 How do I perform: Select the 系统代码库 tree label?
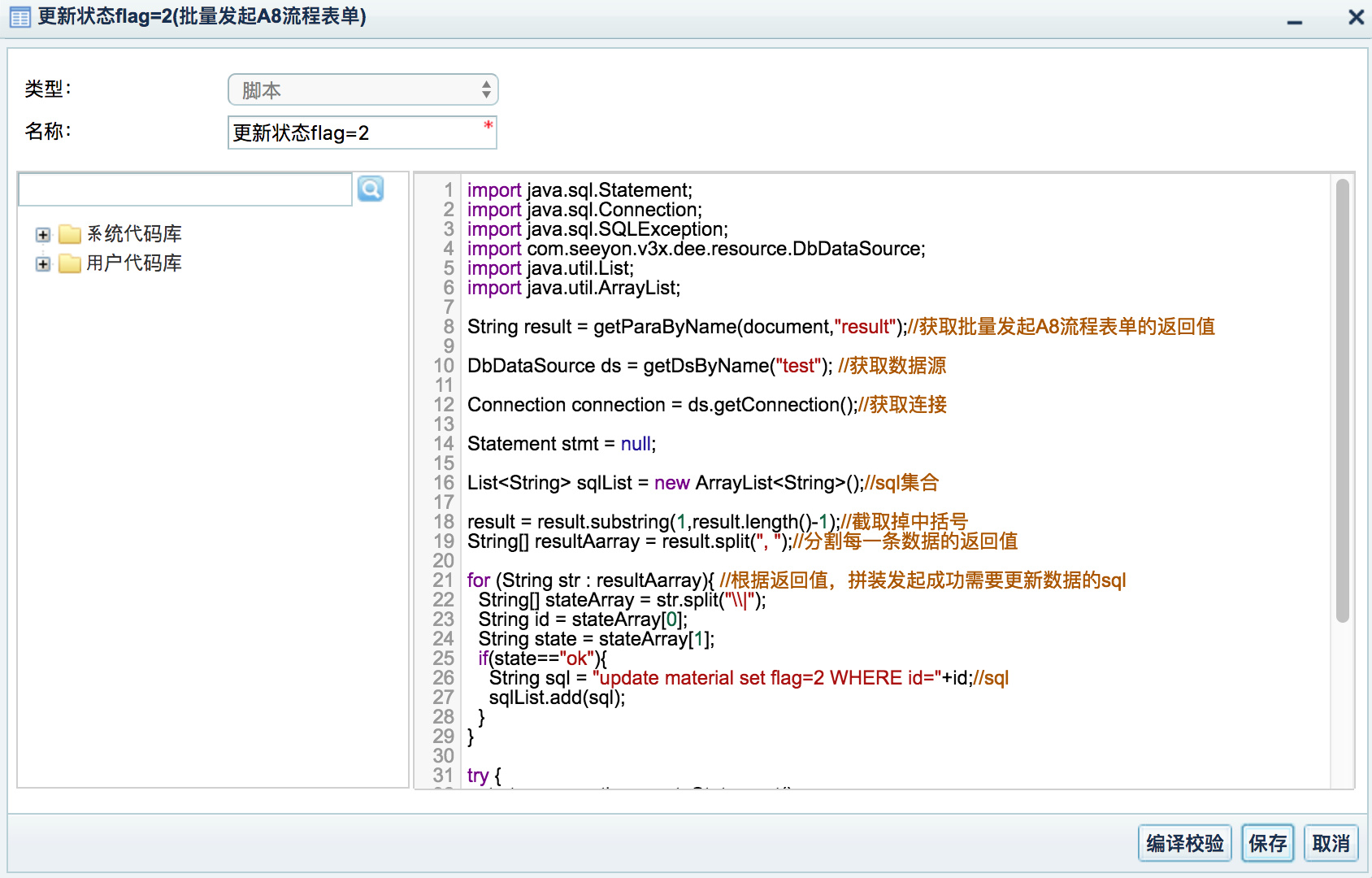134,234
